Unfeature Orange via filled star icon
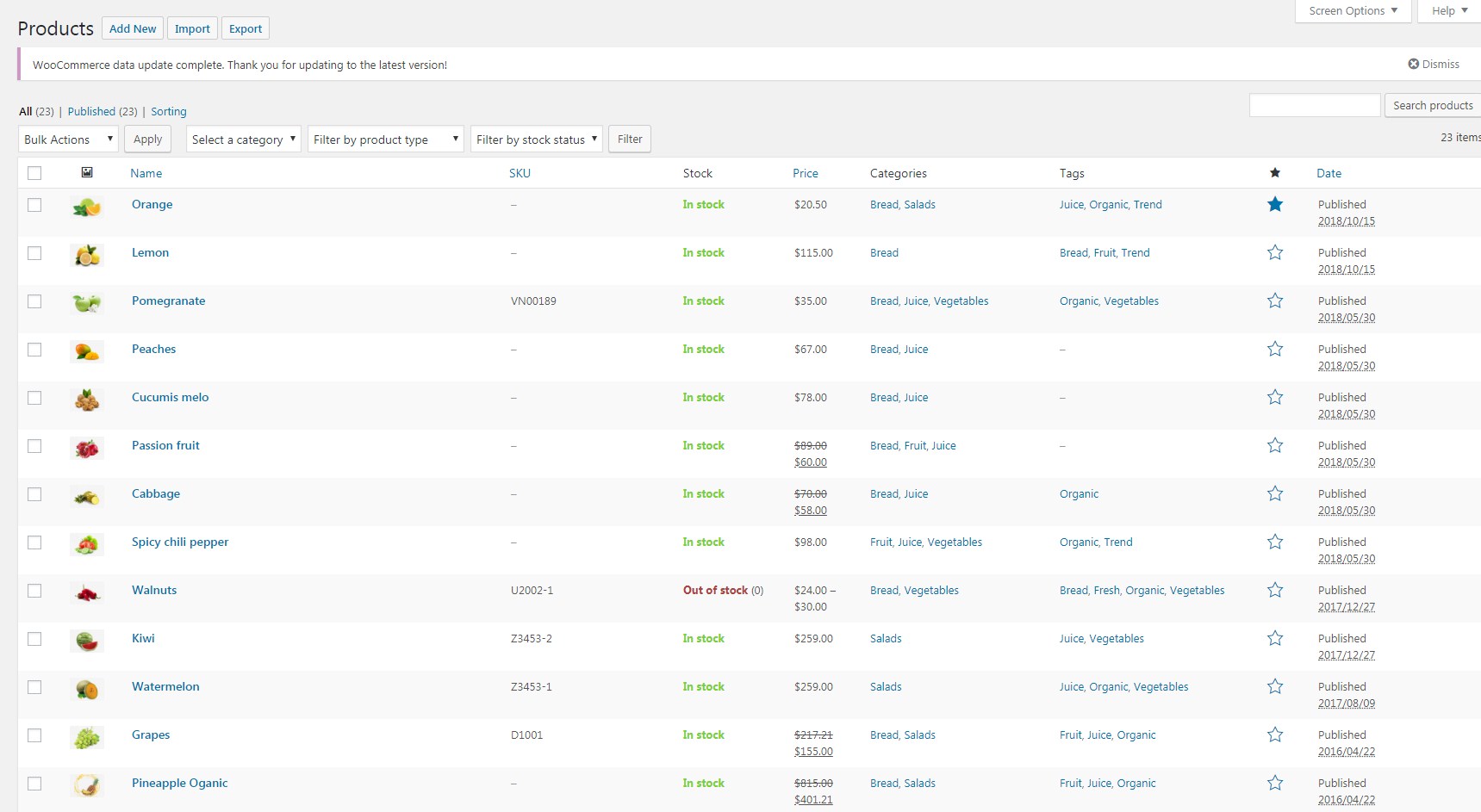 (x=1275, y=204)
